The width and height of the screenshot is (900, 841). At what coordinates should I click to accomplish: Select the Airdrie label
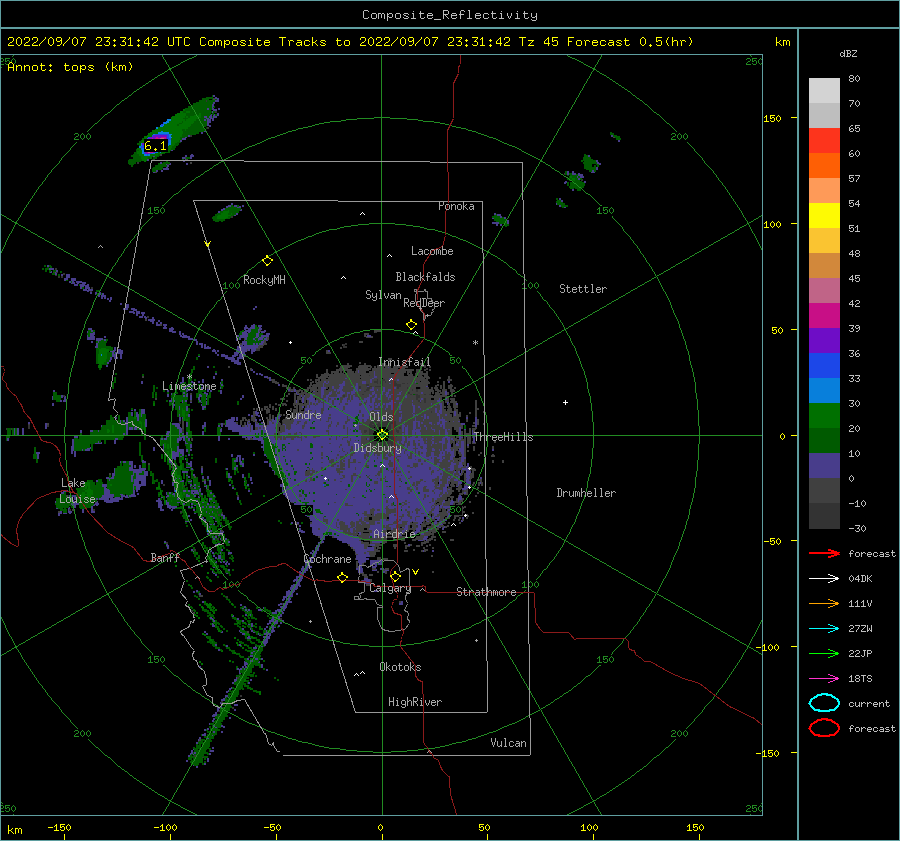point(394,534)
